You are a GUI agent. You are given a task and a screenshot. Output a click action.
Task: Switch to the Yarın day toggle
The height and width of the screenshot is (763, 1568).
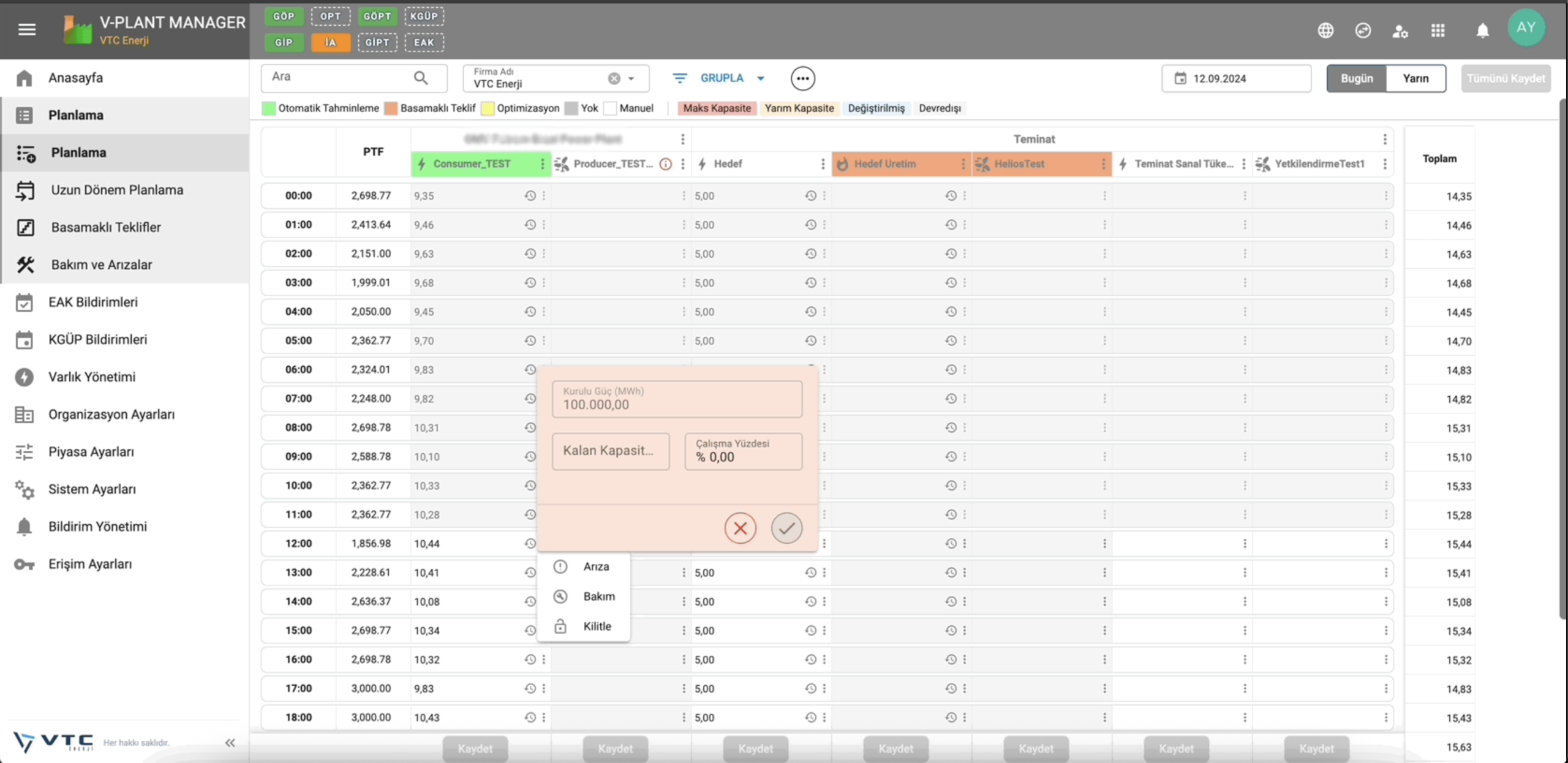click(x=1415, y=78)
